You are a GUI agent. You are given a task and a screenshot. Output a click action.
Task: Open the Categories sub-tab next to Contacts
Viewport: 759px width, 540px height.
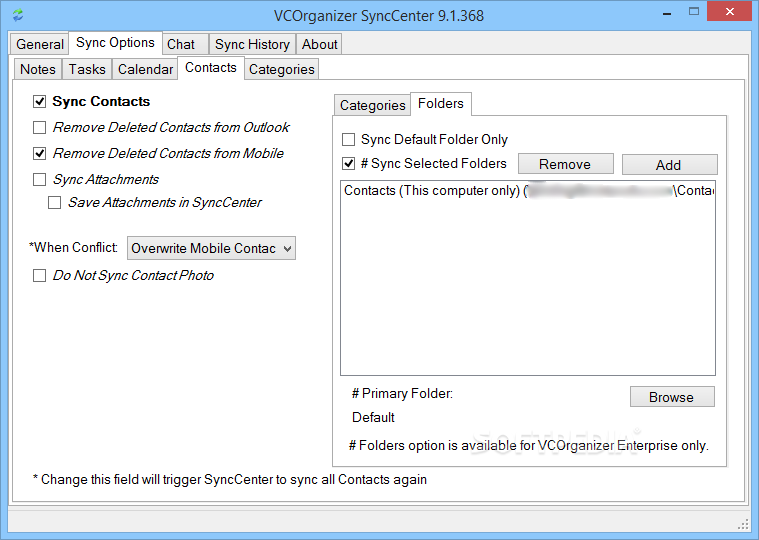282,69
